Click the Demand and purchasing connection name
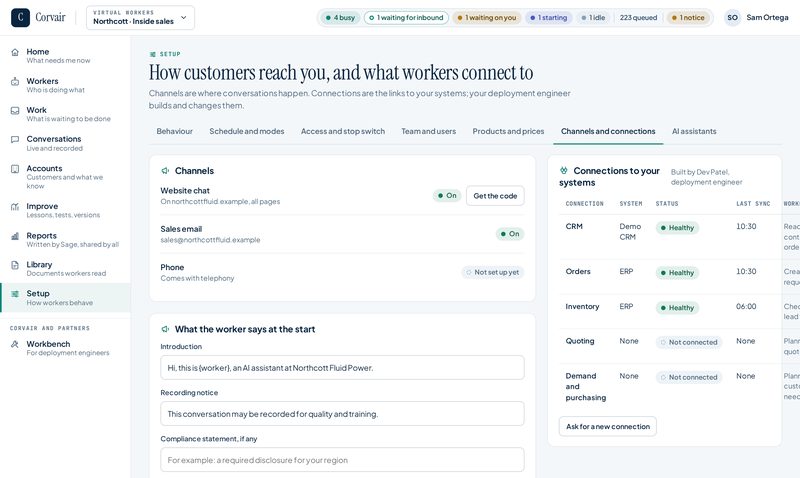 [x=586, y=387]
